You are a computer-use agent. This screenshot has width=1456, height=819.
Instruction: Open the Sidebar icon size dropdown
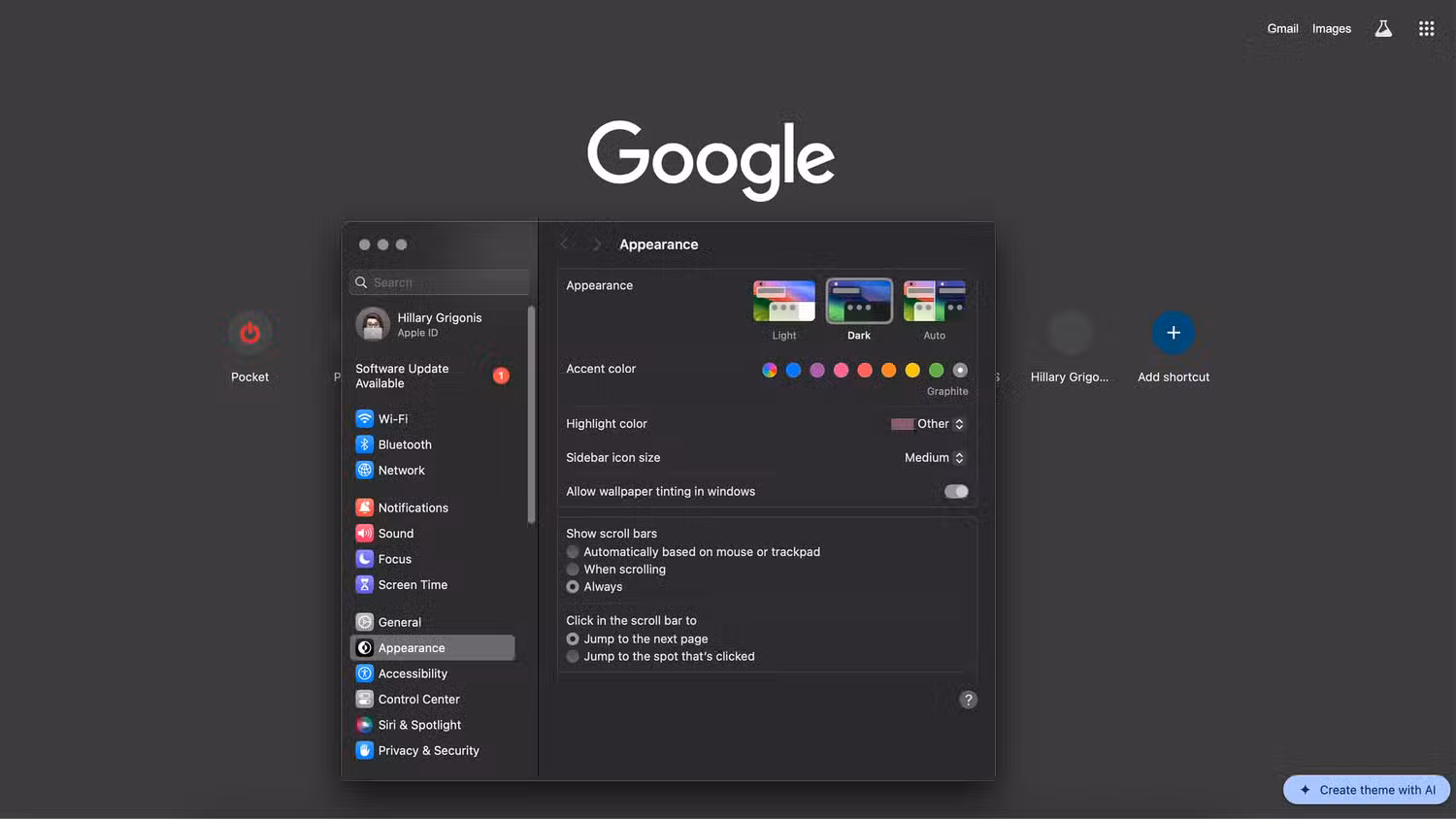click(934, 458)
